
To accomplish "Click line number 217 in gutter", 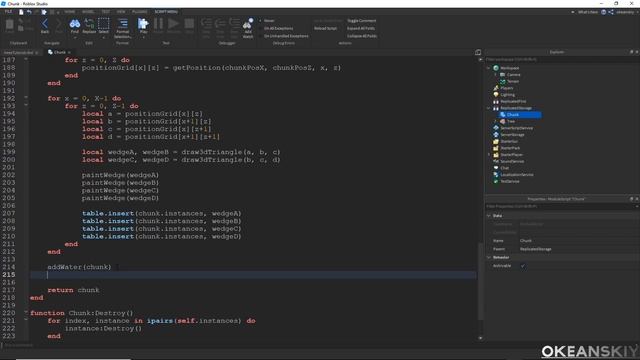I will 9,290.
